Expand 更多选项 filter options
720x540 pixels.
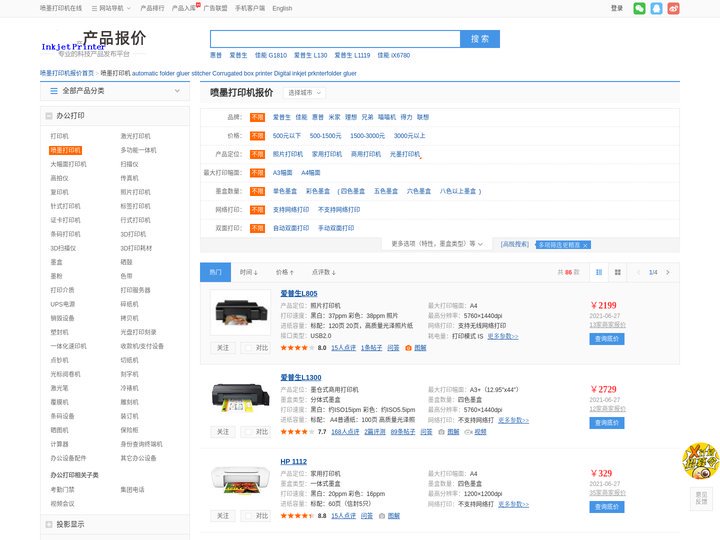pyautogui.click(x=437, y=244)
